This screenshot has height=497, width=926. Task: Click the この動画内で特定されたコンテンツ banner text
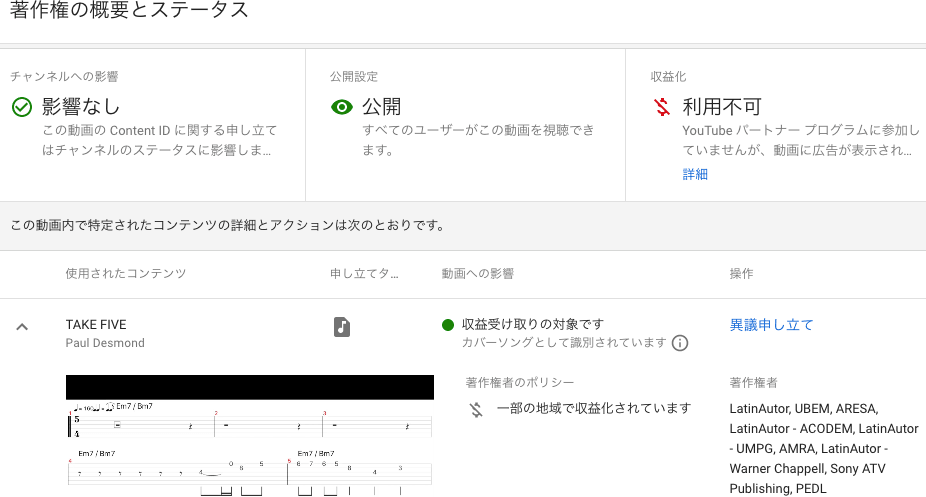tap(227, 225)
